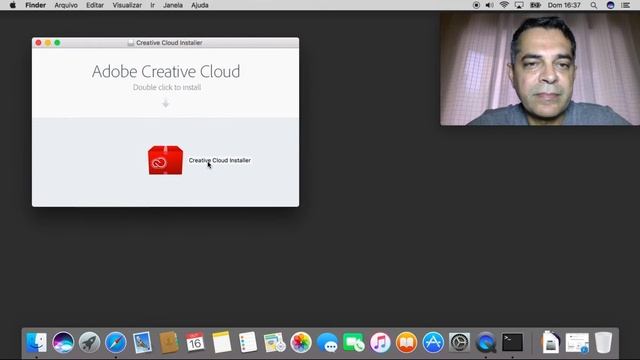Open the AirPlay display menu
The image size is (640, 360).
click(x=519, y=5)
